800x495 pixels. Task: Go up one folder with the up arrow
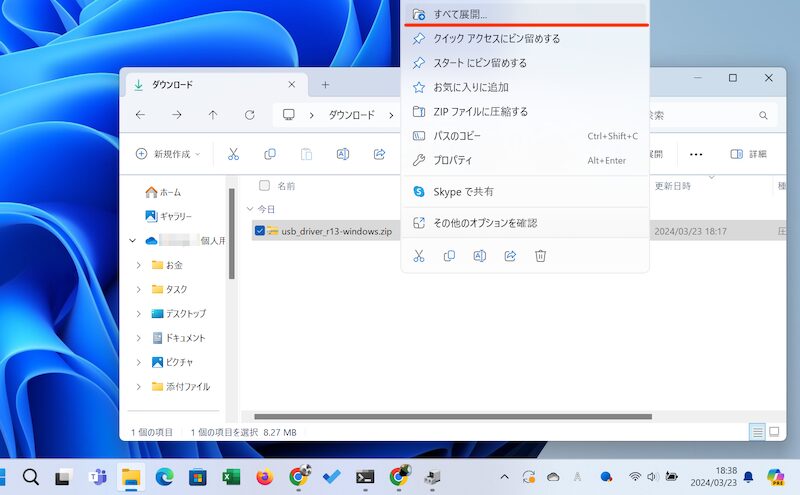213,115
